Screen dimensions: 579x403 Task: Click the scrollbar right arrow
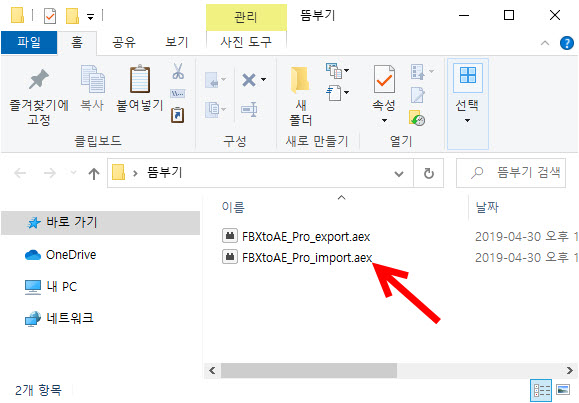(x=570, y=370)
